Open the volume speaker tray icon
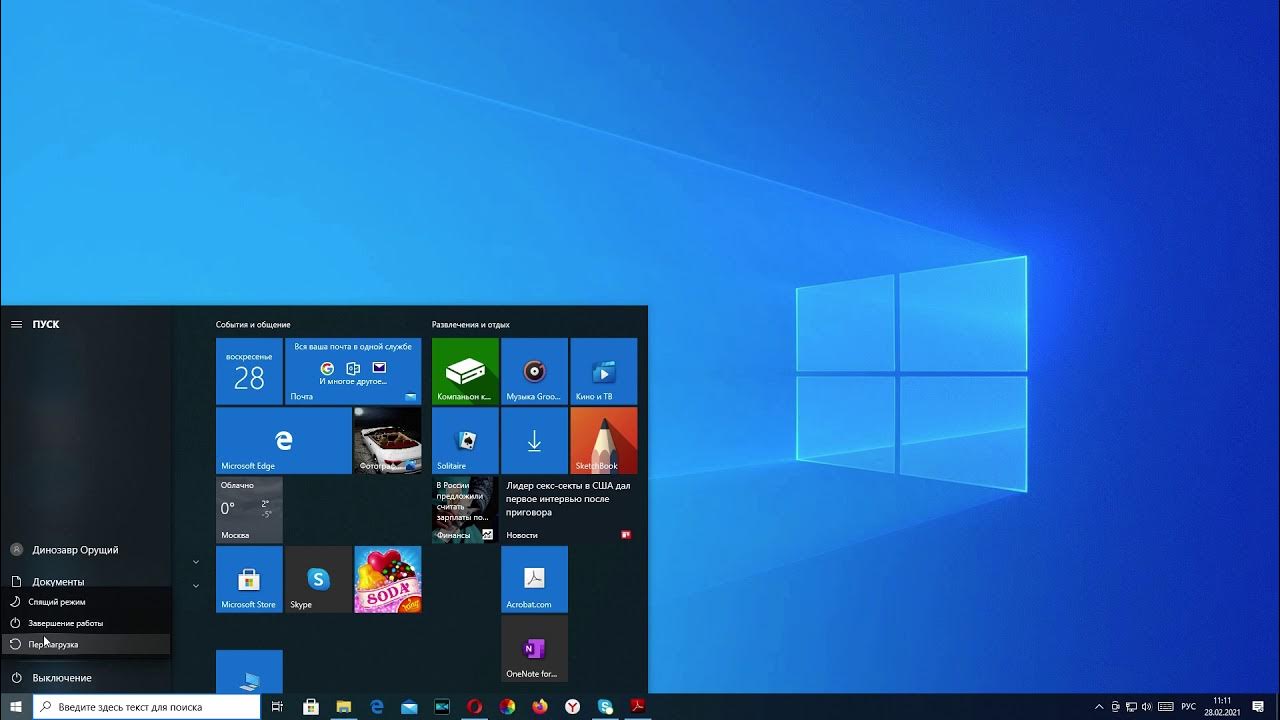The width and height of the screenshot is (1280, 720). click(1147, 707)
